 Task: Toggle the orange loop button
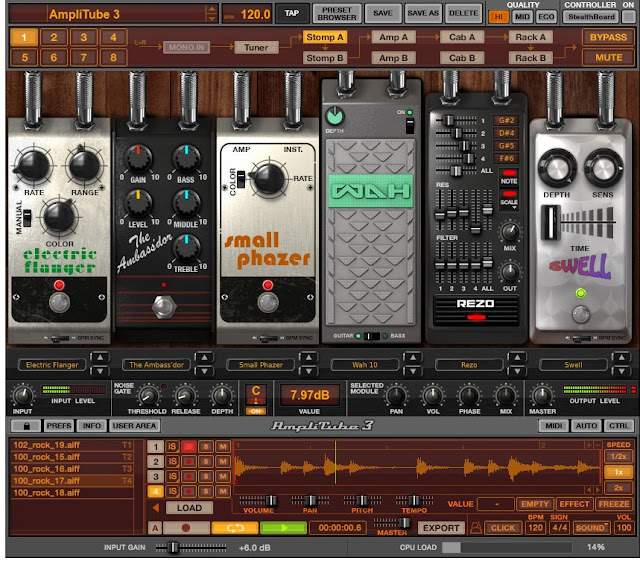(235, 528)
